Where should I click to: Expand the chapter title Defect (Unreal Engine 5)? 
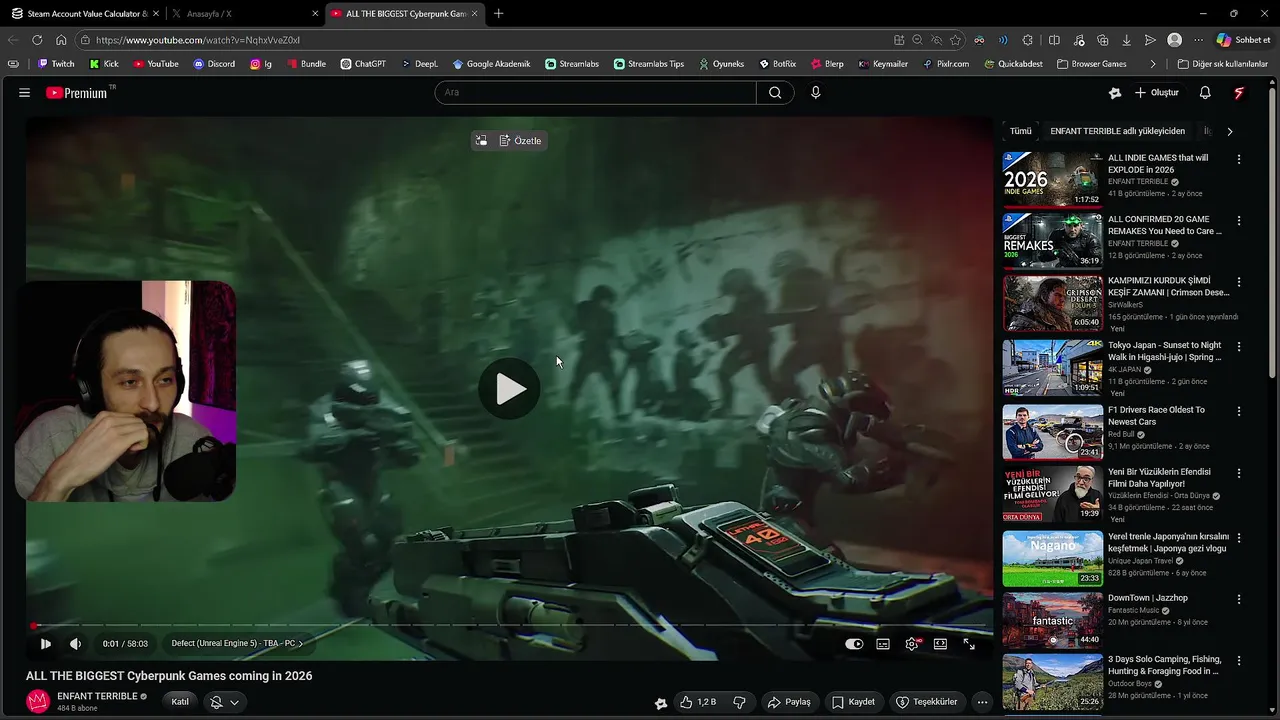coord(237,644)
